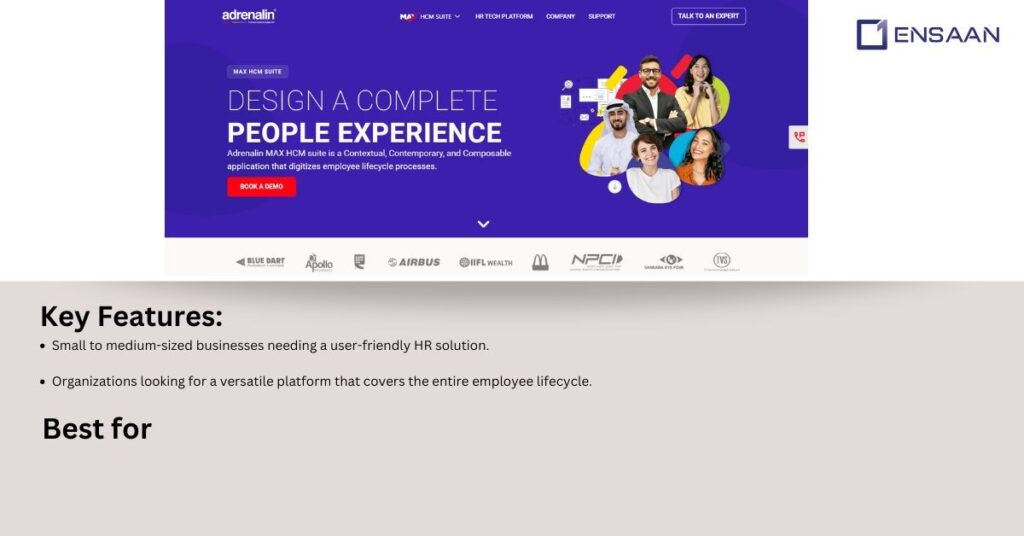The width and height of the screenshot is (1024, 536).
Task: Click the Sankara Eye Foundation logo
Action: pos(664,262)
